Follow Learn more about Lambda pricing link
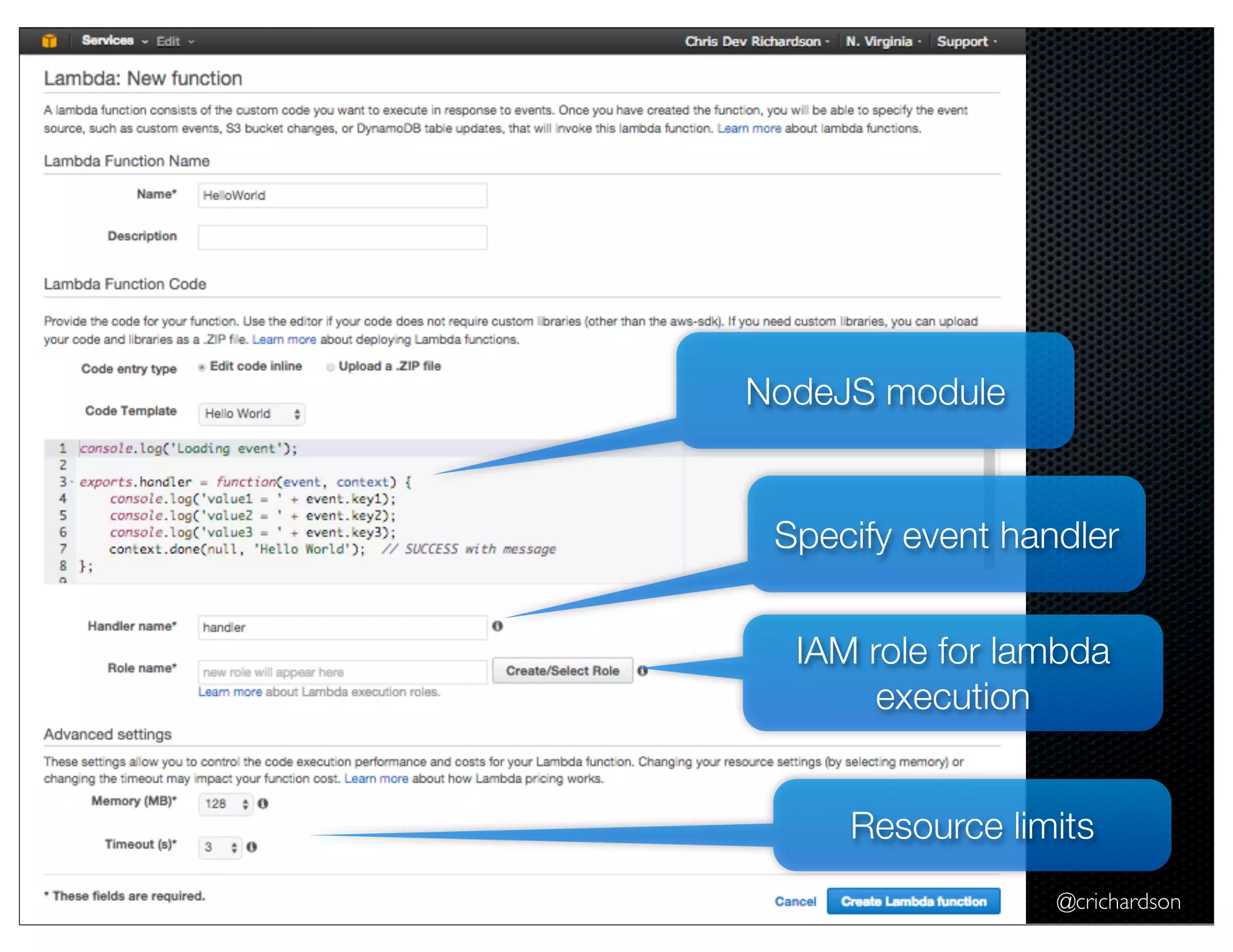This screenshot has height=952, width=1233. 376,779
